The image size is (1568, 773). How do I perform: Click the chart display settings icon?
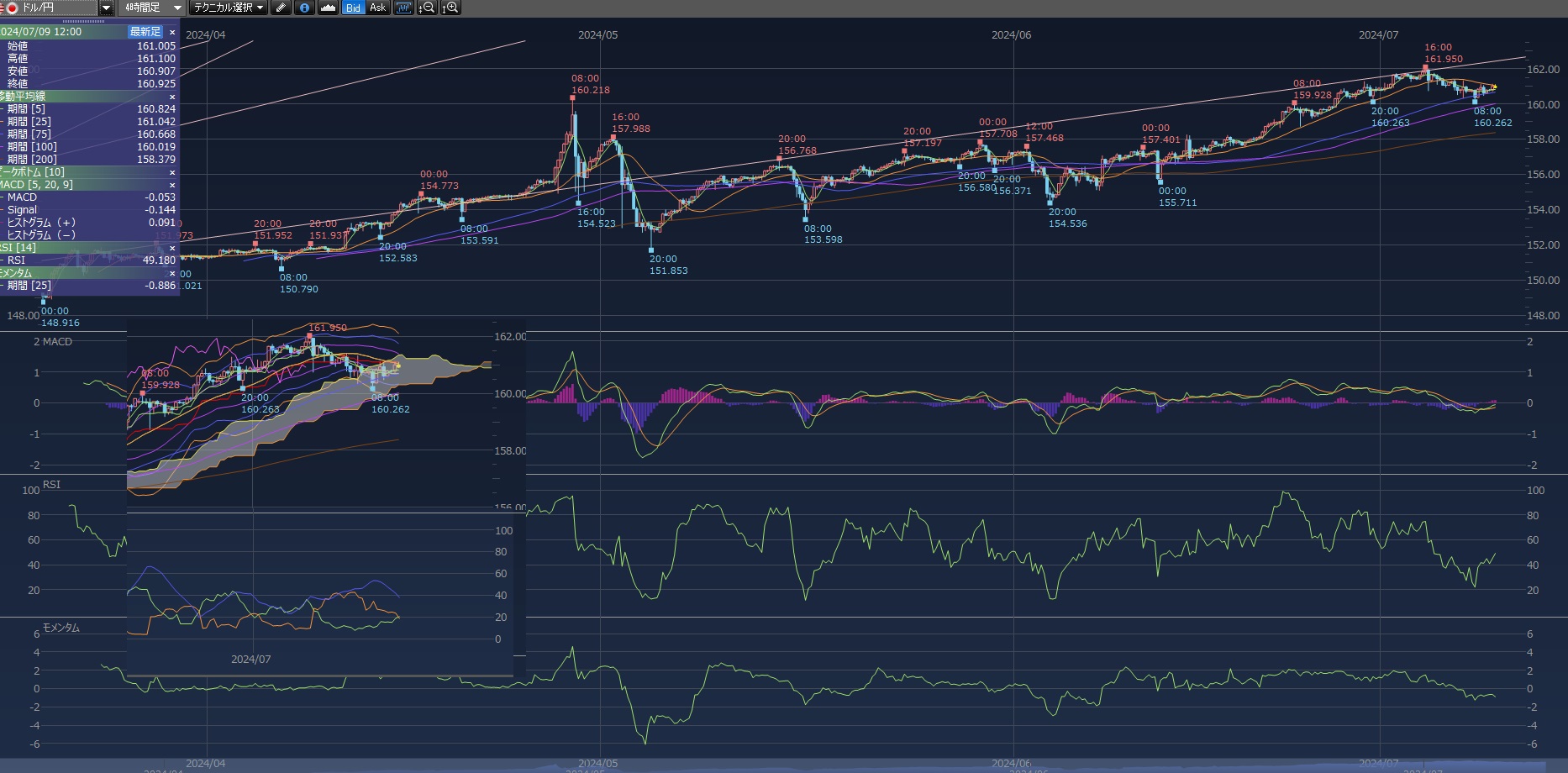pos(404,8)
